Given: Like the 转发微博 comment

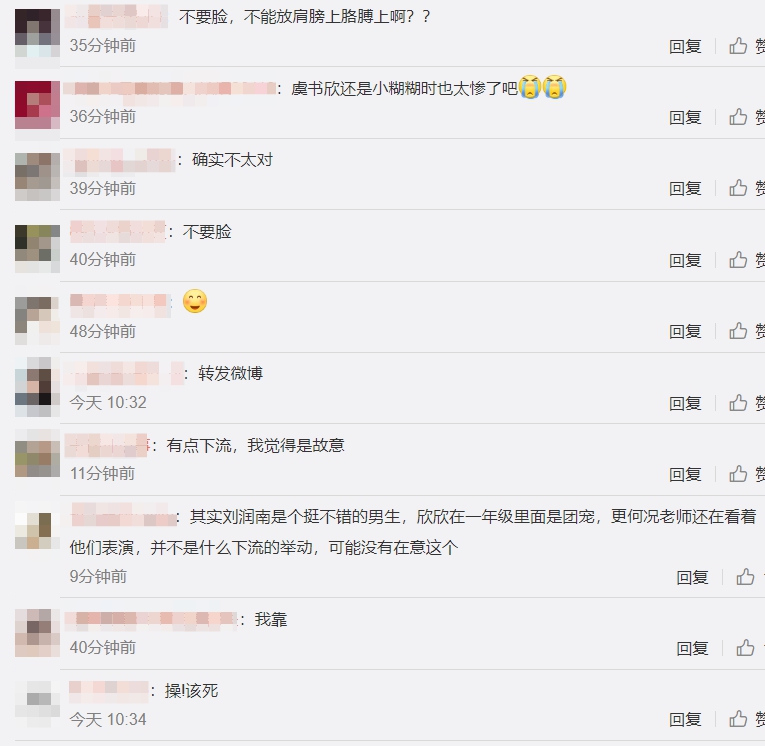Looking at the screenshot, I should tap(738, 403).
